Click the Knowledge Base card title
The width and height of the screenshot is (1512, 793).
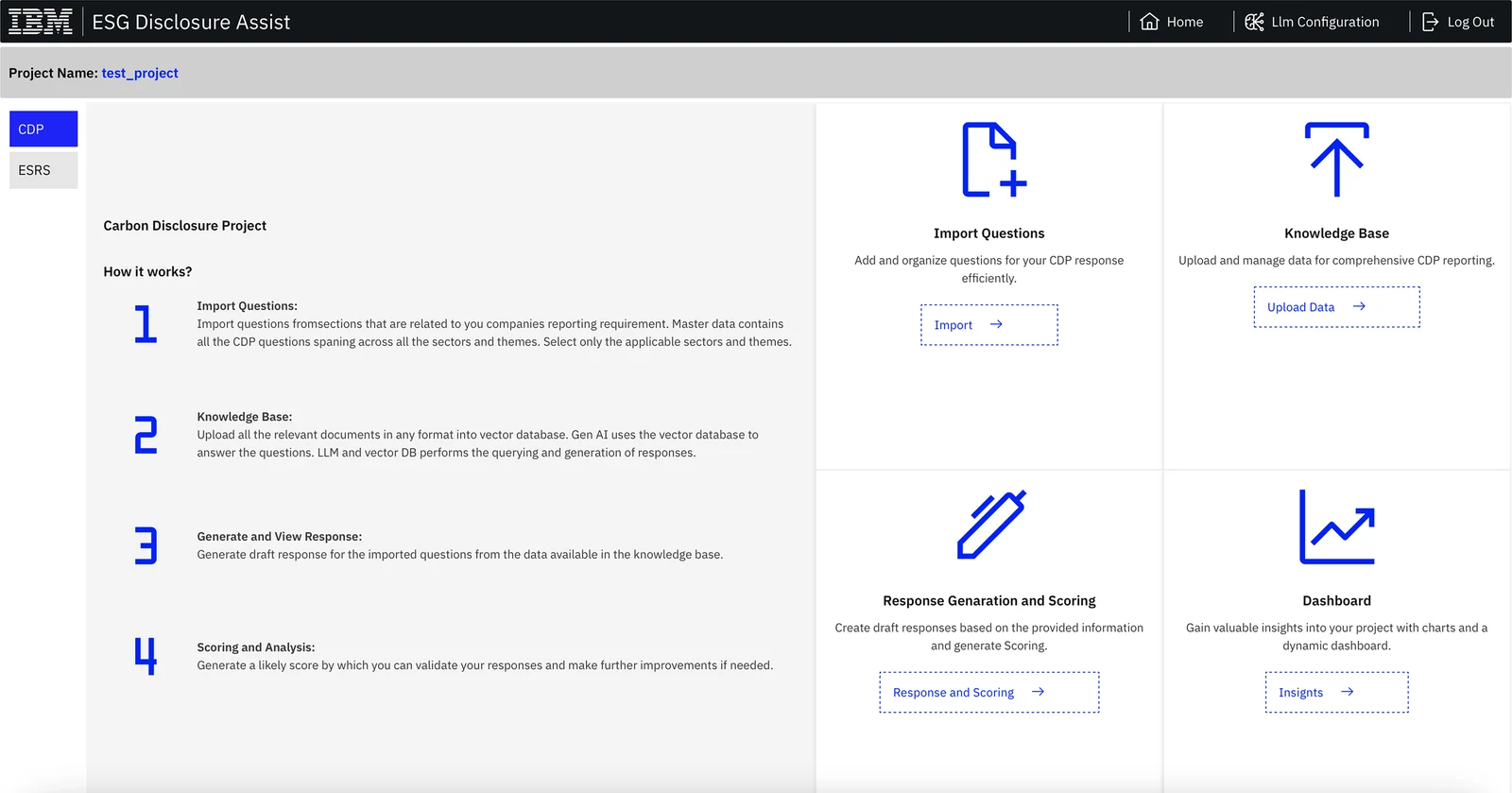(x=1336, y=233)
